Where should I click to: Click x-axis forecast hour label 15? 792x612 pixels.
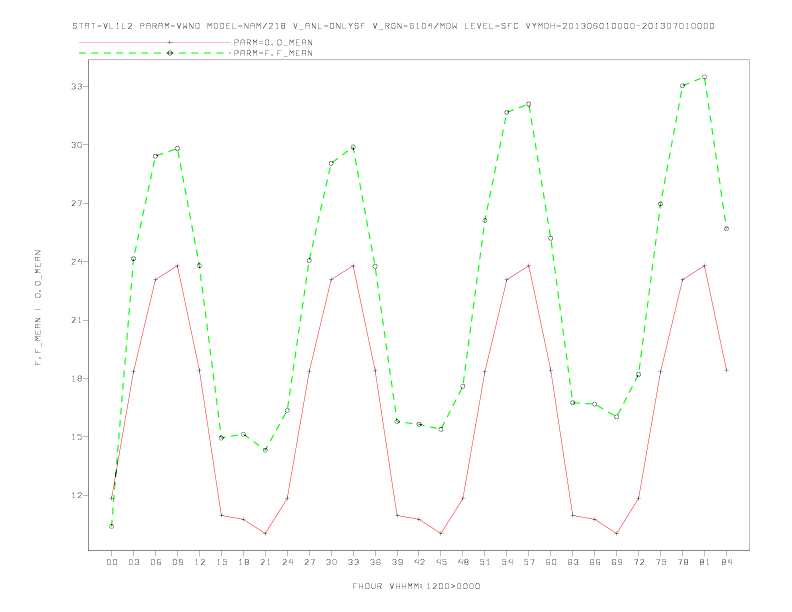221,562
